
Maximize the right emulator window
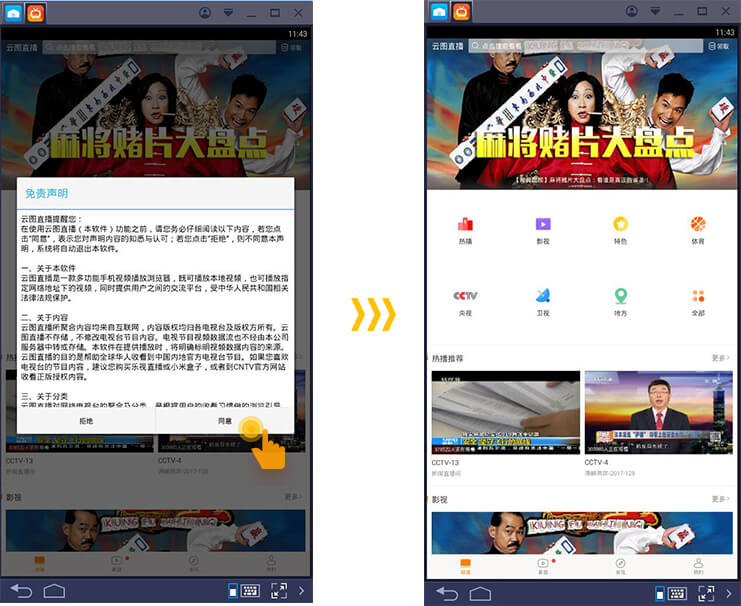pyautogui.click(x=702, y=11)
